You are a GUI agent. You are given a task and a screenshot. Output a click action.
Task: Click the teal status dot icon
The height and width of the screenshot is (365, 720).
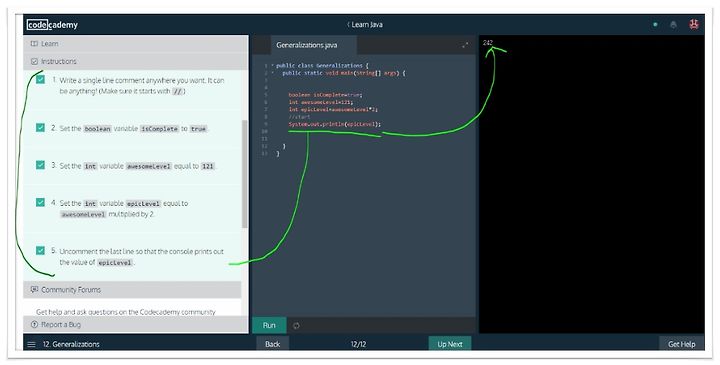point(655,25)
